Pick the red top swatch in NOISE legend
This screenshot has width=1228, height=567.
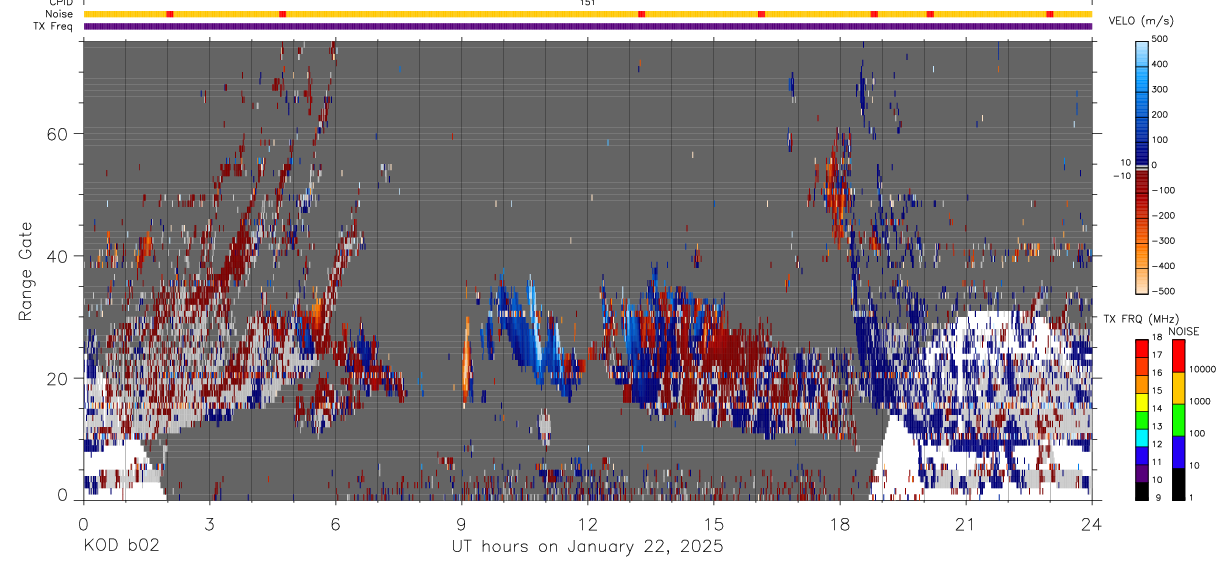pos(1177,355)
